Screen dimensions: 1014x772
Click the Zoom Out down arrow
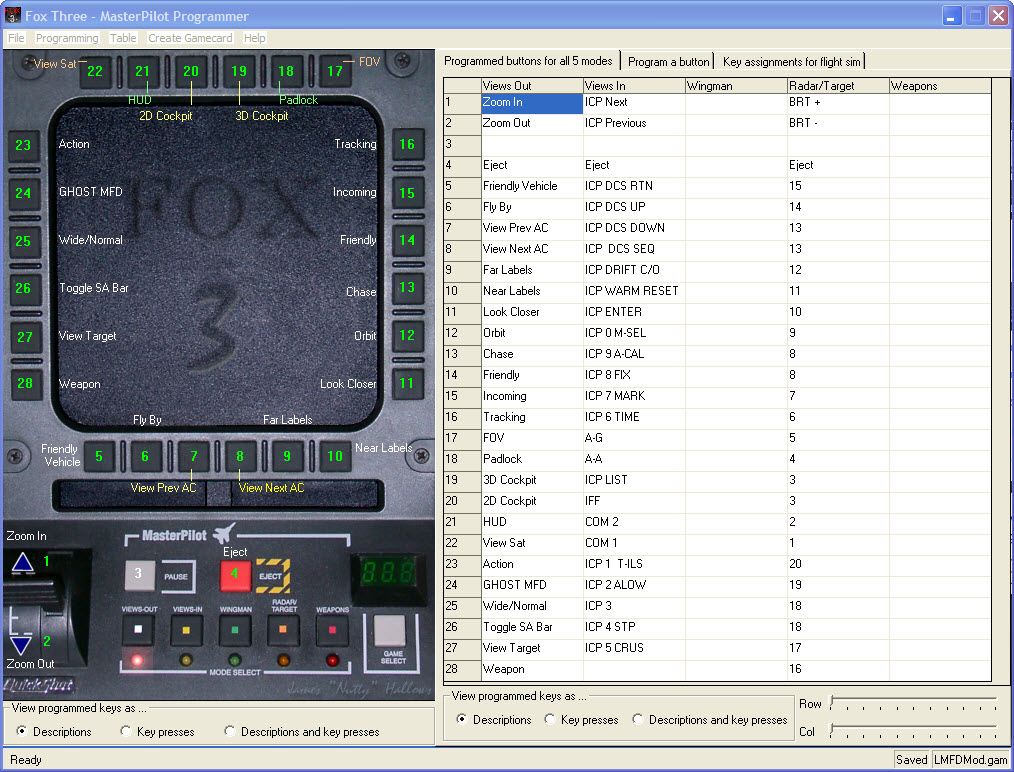pos(21,644)
